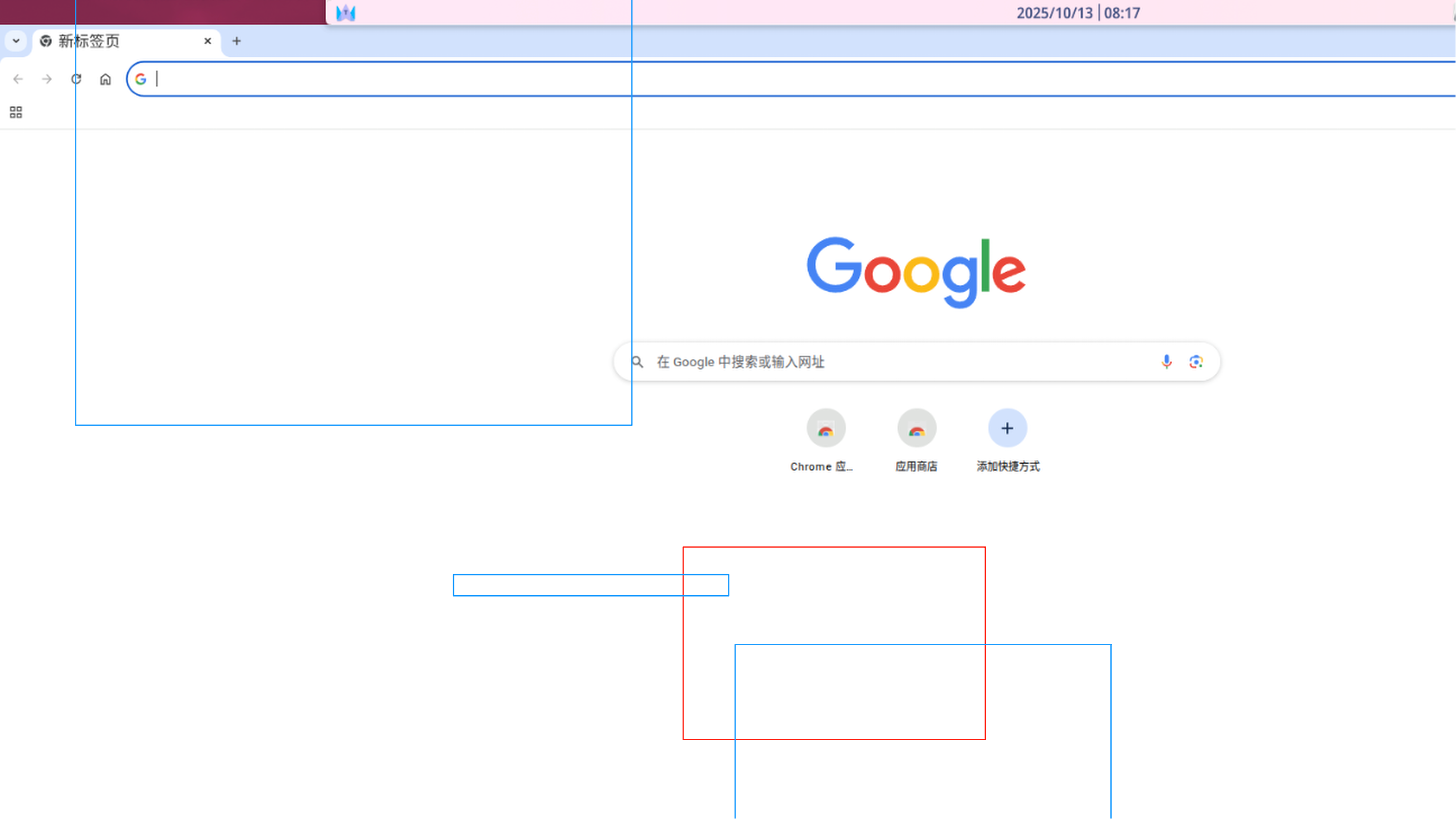1456x819 pixels.
Task: Open the home page button
Action: [x=105, y=79]
